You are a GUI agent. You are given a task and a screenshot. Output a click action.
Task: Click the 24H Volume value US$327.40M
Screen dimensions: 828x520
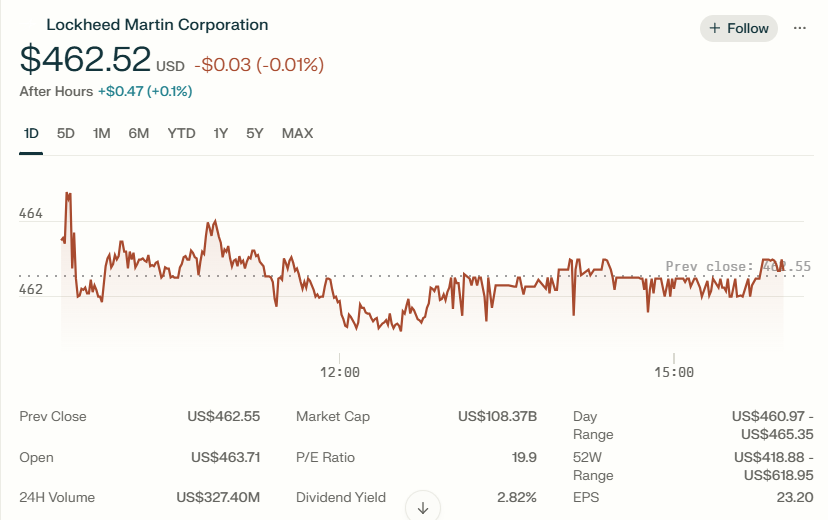pos(218,497)
